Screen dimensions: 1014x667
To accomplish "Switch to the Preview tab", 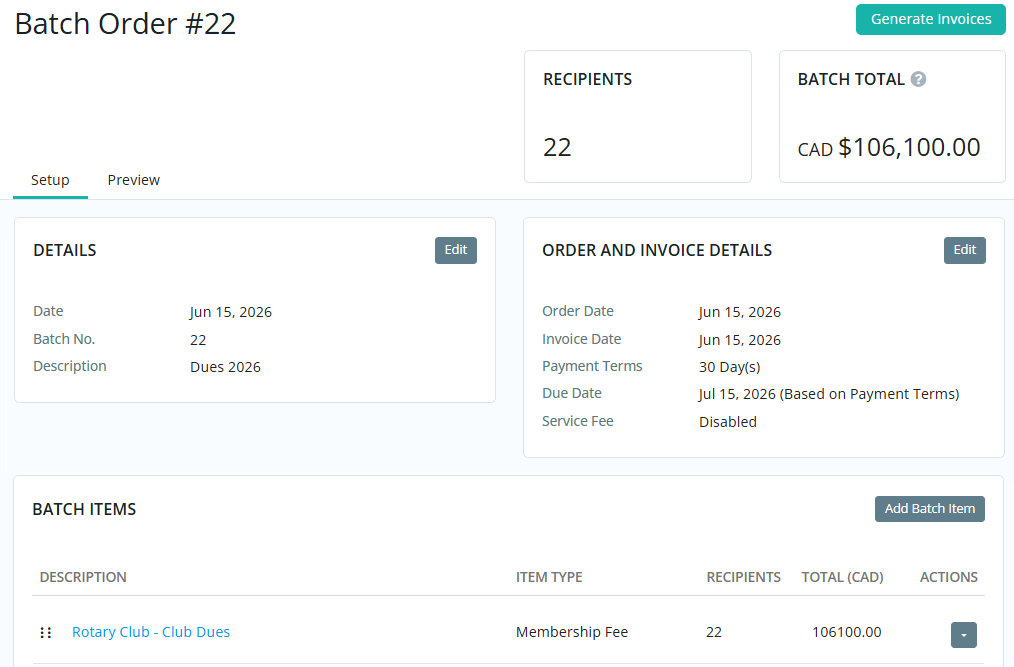I will tap(133, 180).
